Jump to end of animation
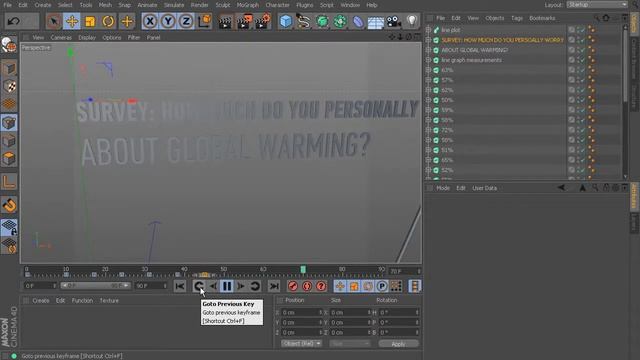 (274, 286)
